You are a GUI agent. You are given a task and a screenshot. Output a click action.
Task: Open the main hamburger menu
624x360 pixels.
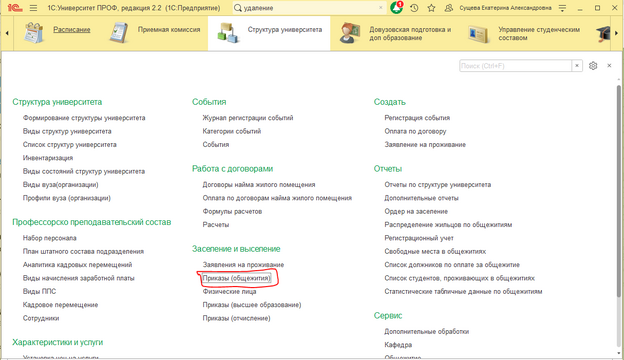tap(33, 8)
